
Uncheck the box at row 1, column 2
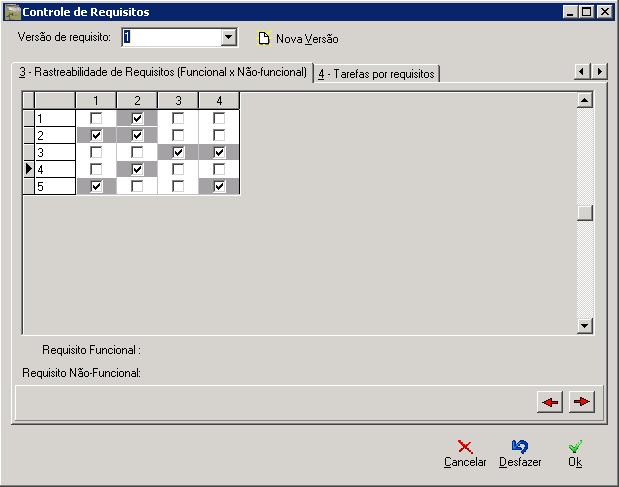(137, 118)
